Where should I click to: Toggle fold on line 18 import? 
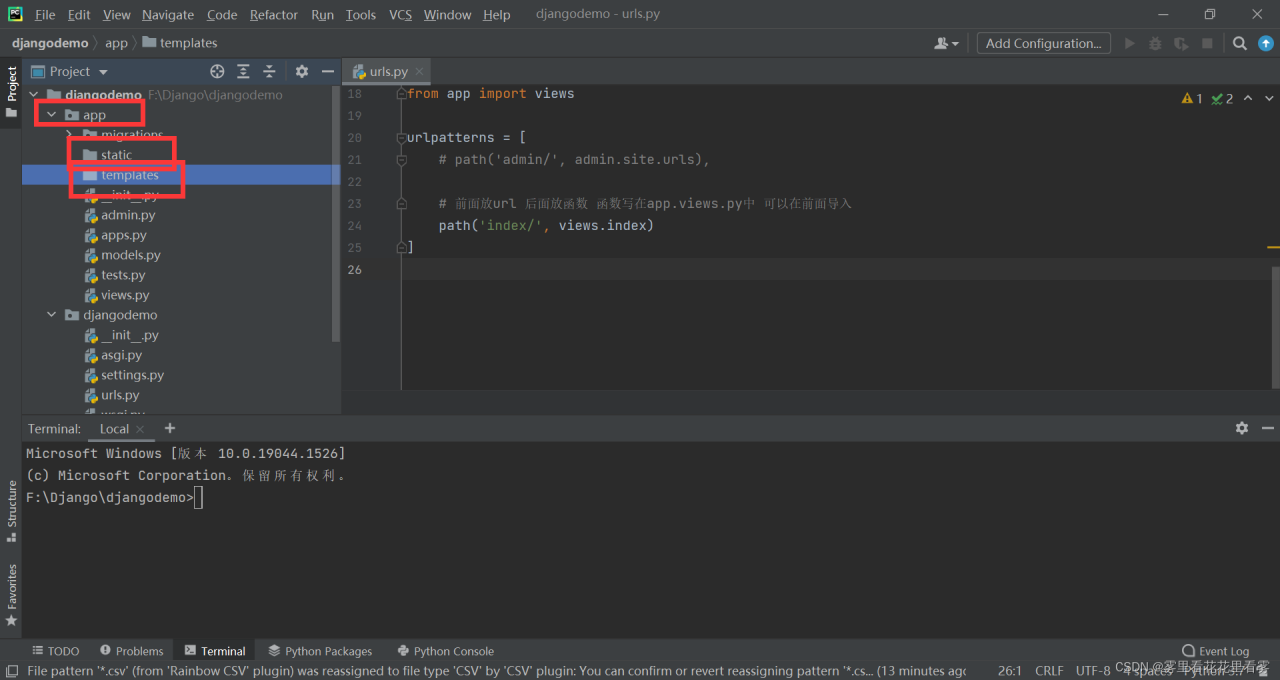tap(401, 94)
